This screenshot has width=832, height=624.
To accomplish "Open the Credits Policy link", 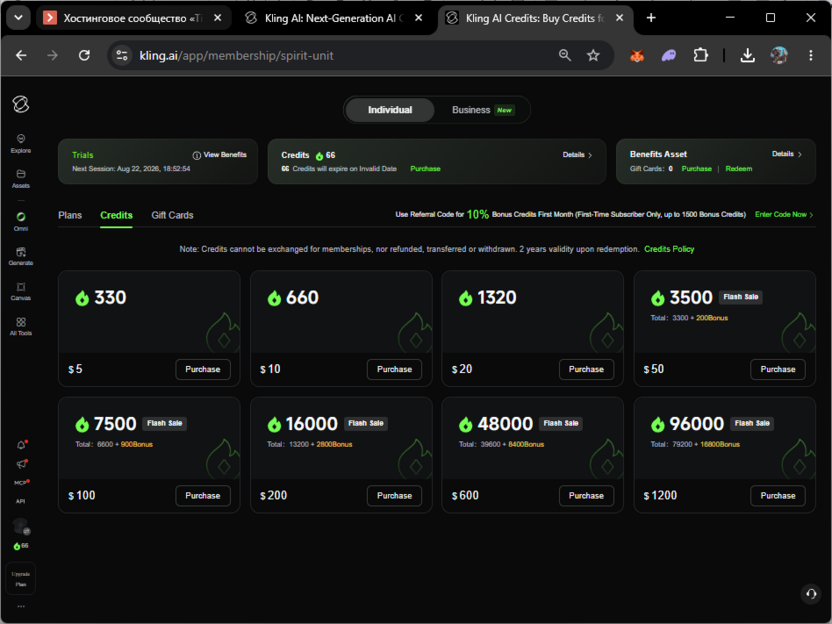I will coord(669,249).
